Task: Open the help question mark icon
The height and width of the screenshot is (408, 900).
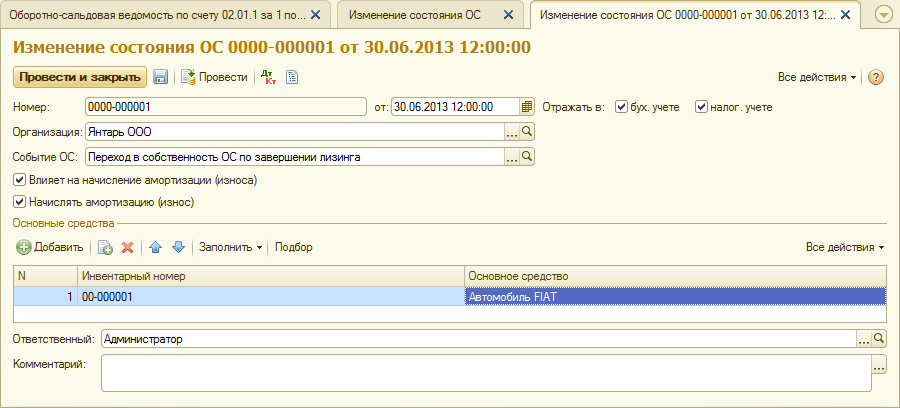Action: [876, 77]
